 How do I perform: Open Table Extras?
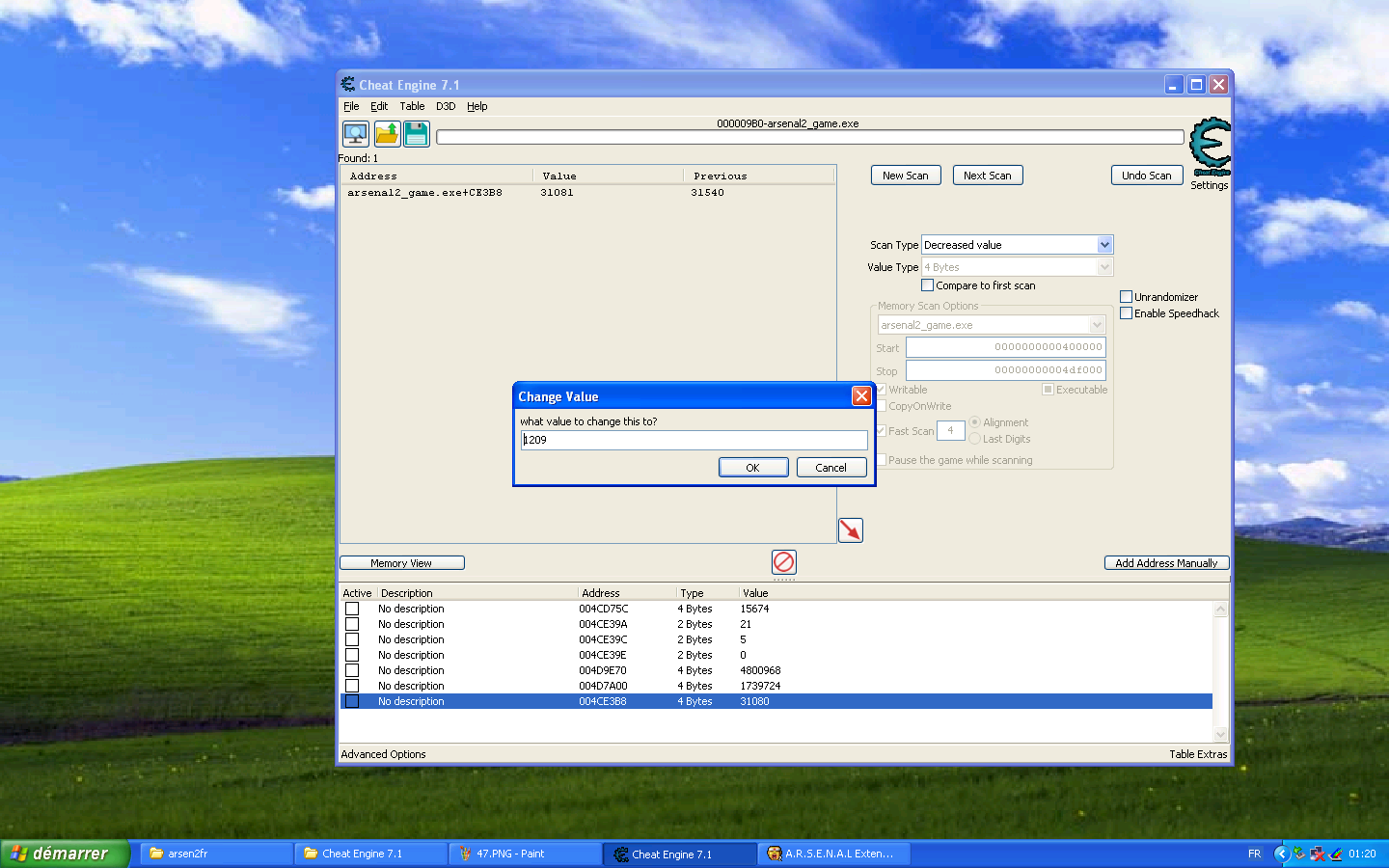(1198, 754)
